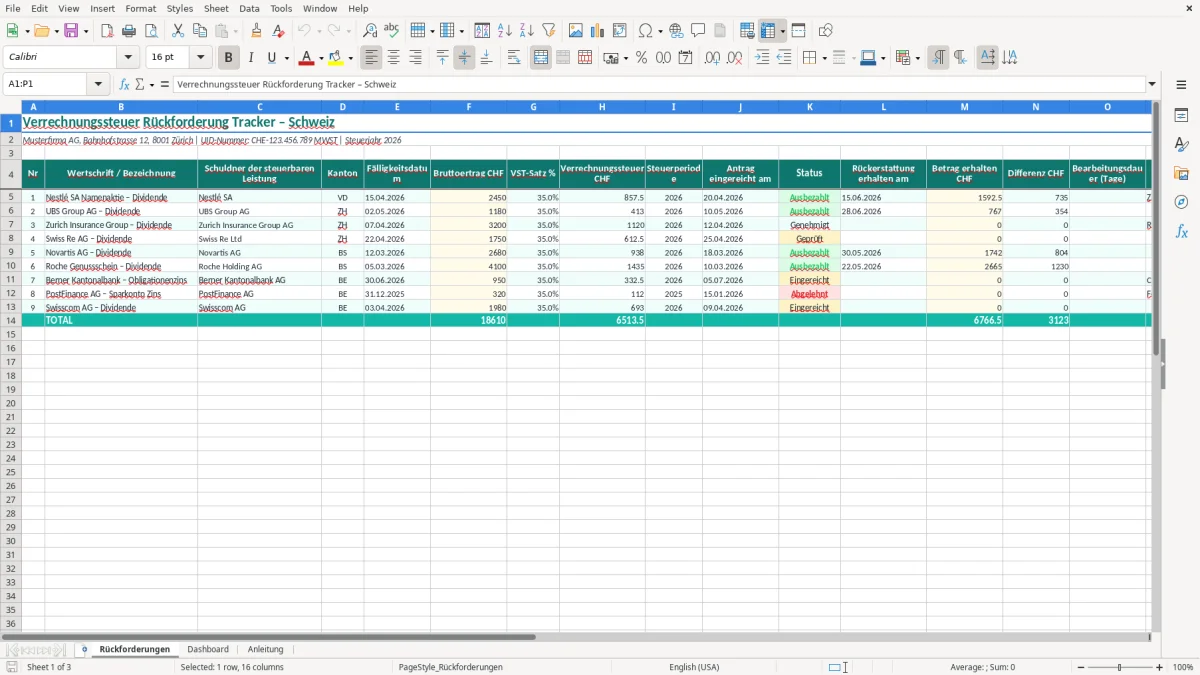Image resolution: width=1200 pixels, height=675 pixels.
Task: Cut the selection with scissors icon
Action: [178, 31]
